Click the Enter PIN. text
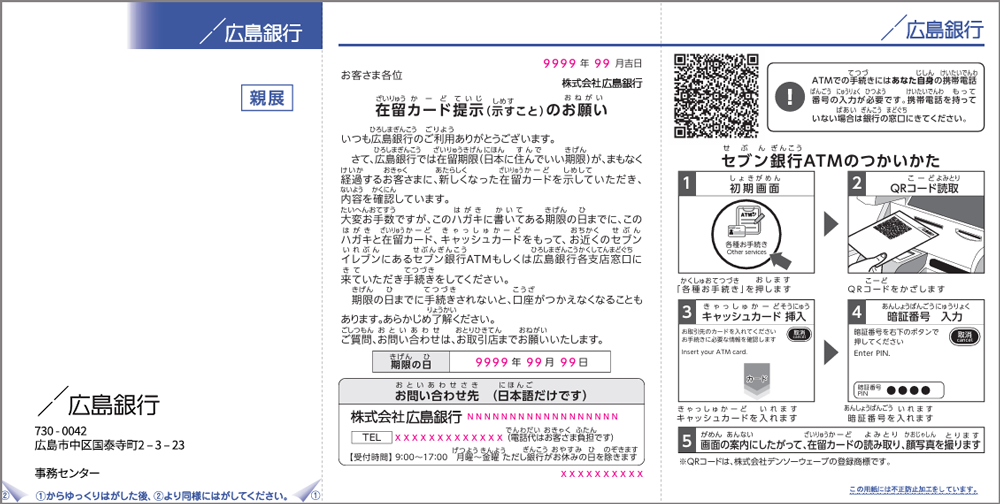1000x504 pixels. coord(871,352)
